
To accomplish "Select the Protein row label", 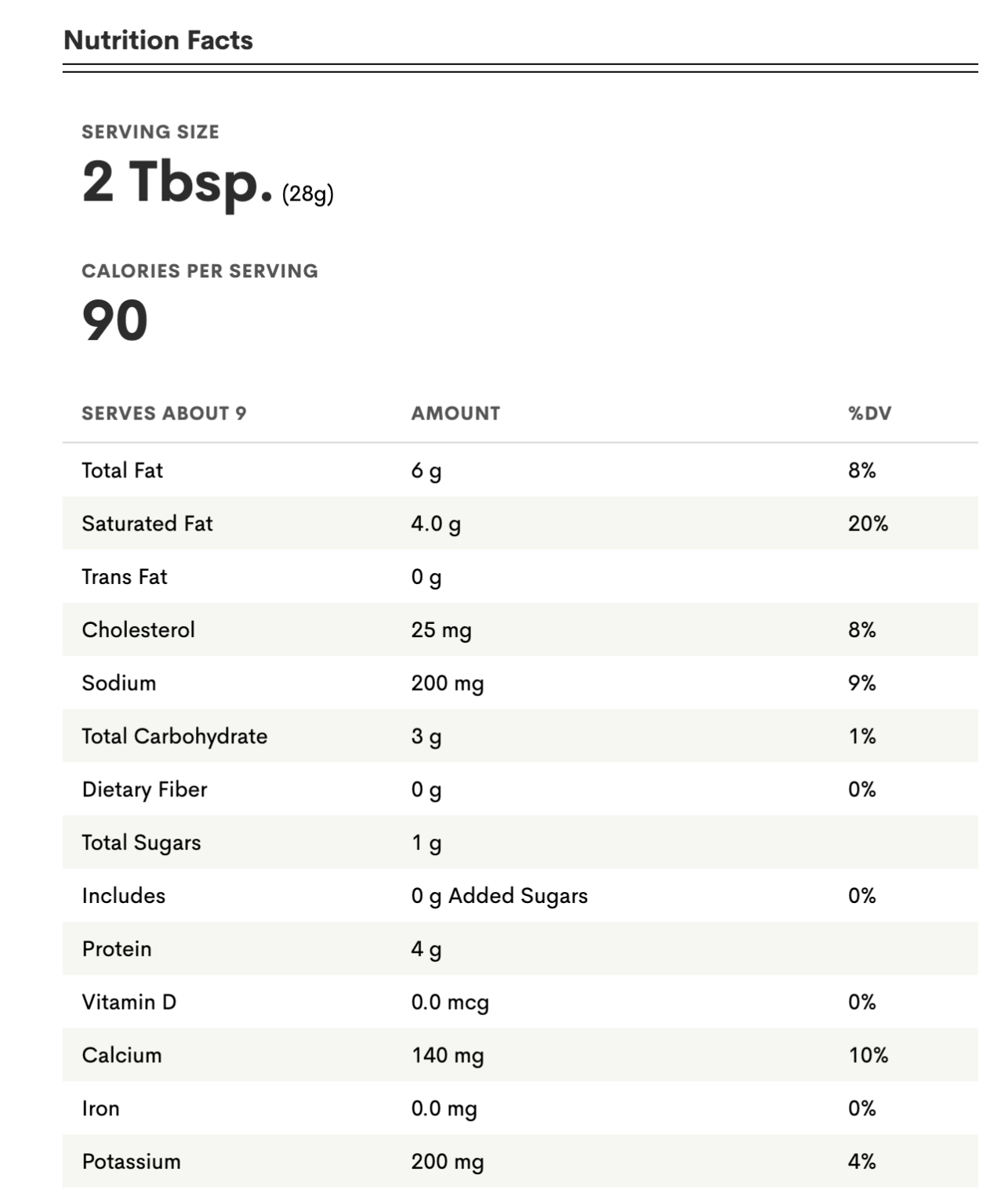I will click(117, 949).
